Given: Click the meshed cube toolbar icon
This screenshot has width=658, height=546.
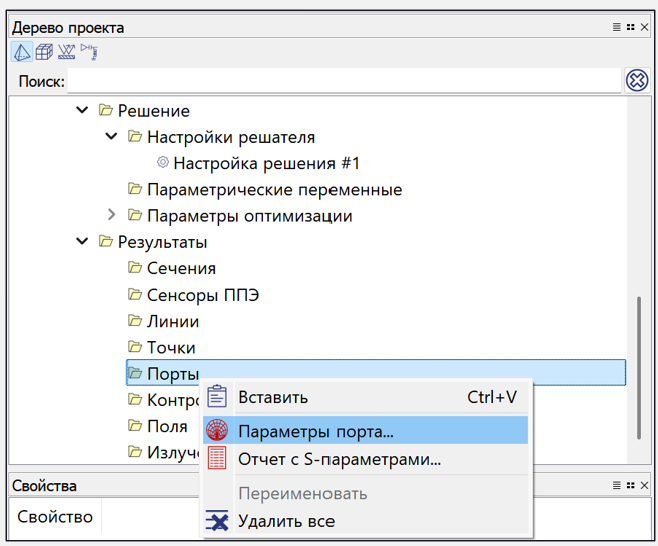Looking at the screenshot, I should tap(44, 52).
